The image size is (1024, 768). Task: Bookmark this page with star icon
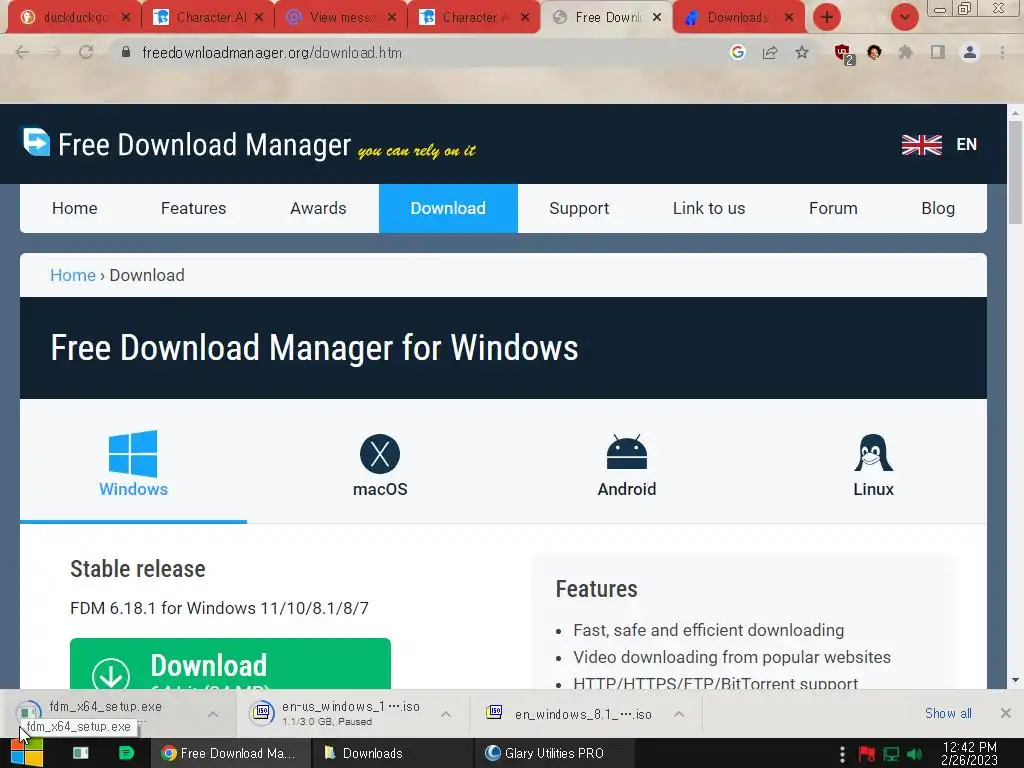(x=802, y=52)
